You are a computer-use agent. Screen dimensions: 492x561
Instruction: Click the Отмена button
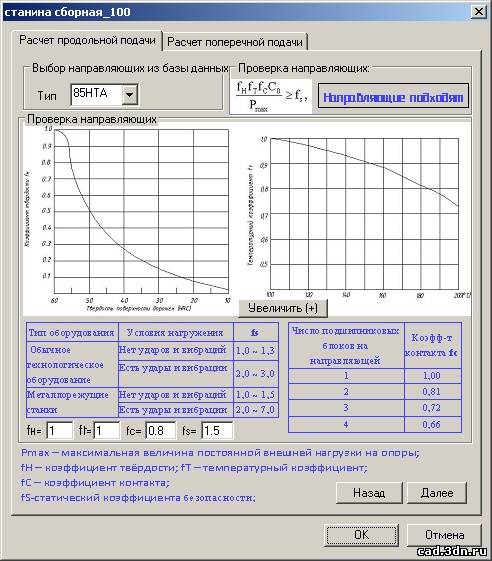(x=444, y=535)
